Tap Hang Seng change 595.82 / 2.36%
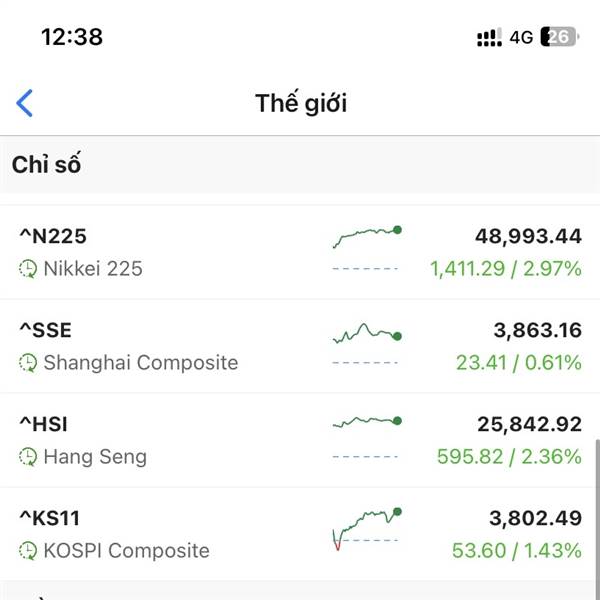This screenshot has width=600, height=600. pos(509,456)
